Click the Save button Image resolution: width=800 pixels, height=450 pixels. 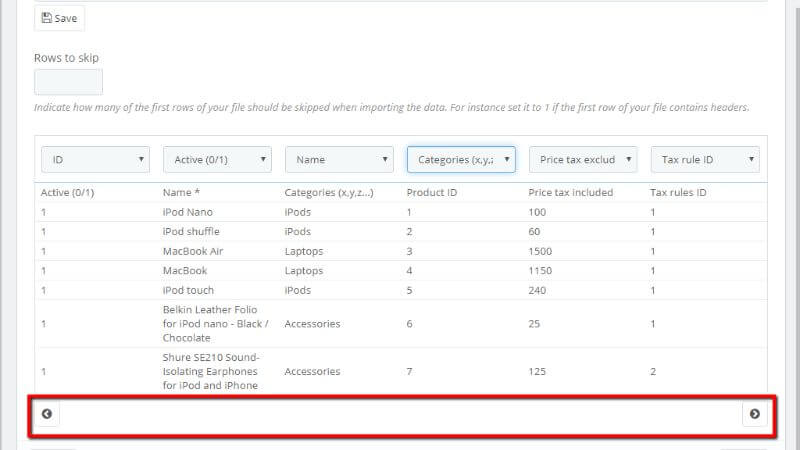pos(59,18)
